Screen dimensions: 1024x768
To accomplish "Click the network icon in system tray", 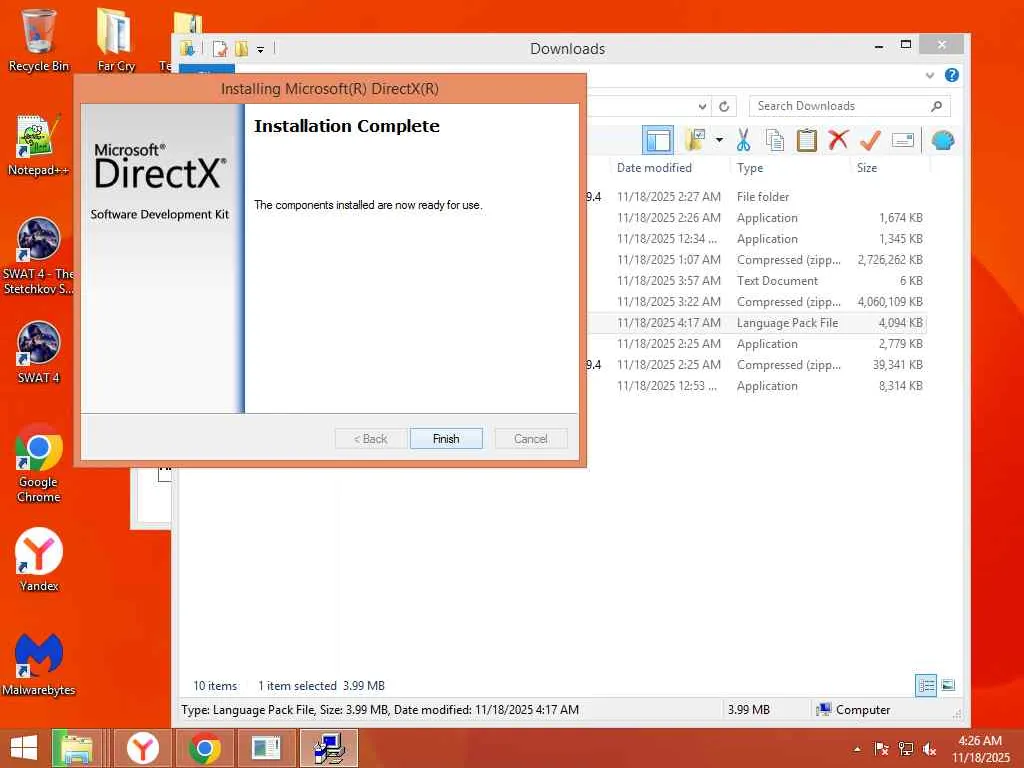I will tap(905, 749).
